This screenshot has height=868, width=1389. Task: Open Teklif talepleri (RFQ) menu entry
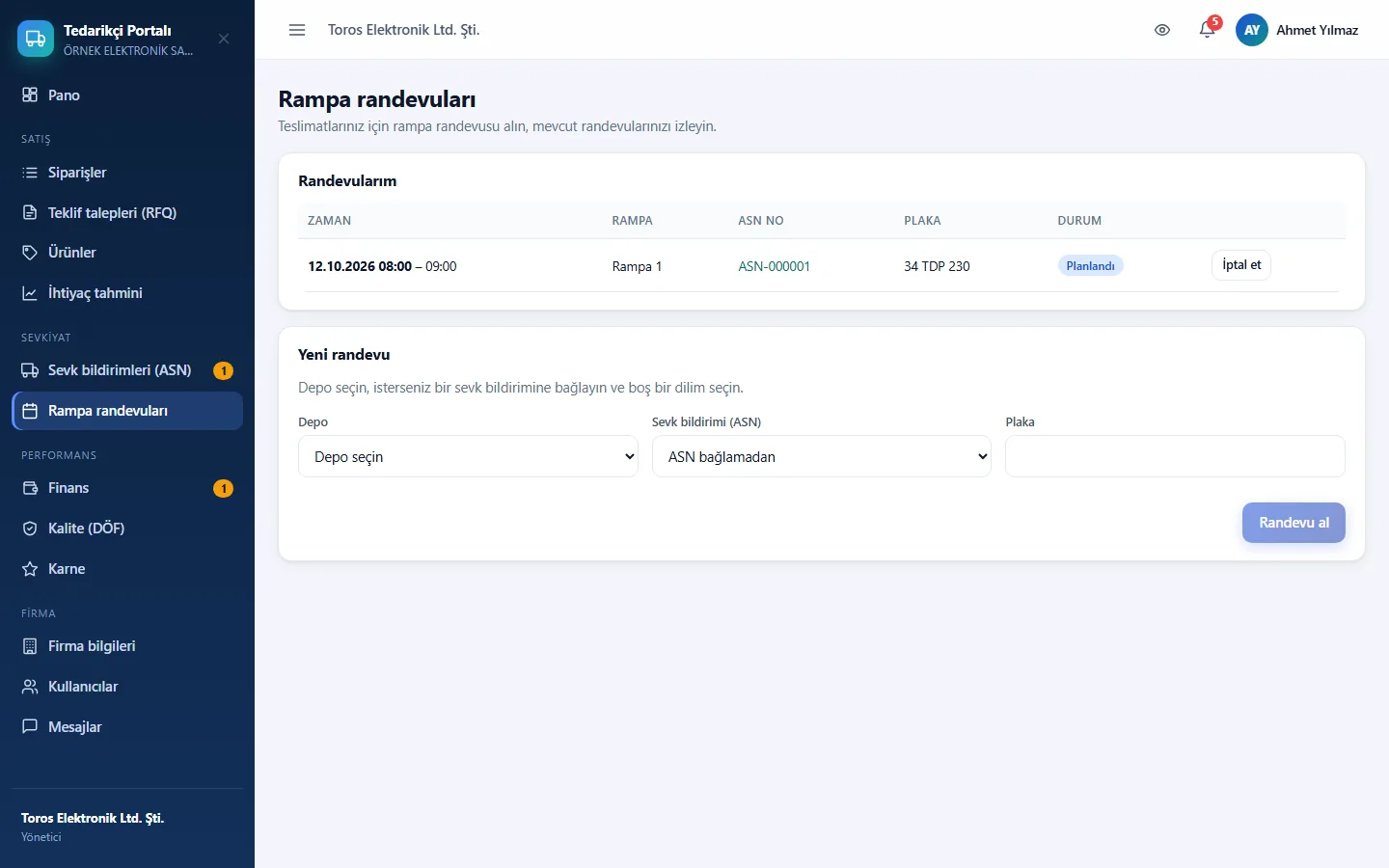point(127,212)
